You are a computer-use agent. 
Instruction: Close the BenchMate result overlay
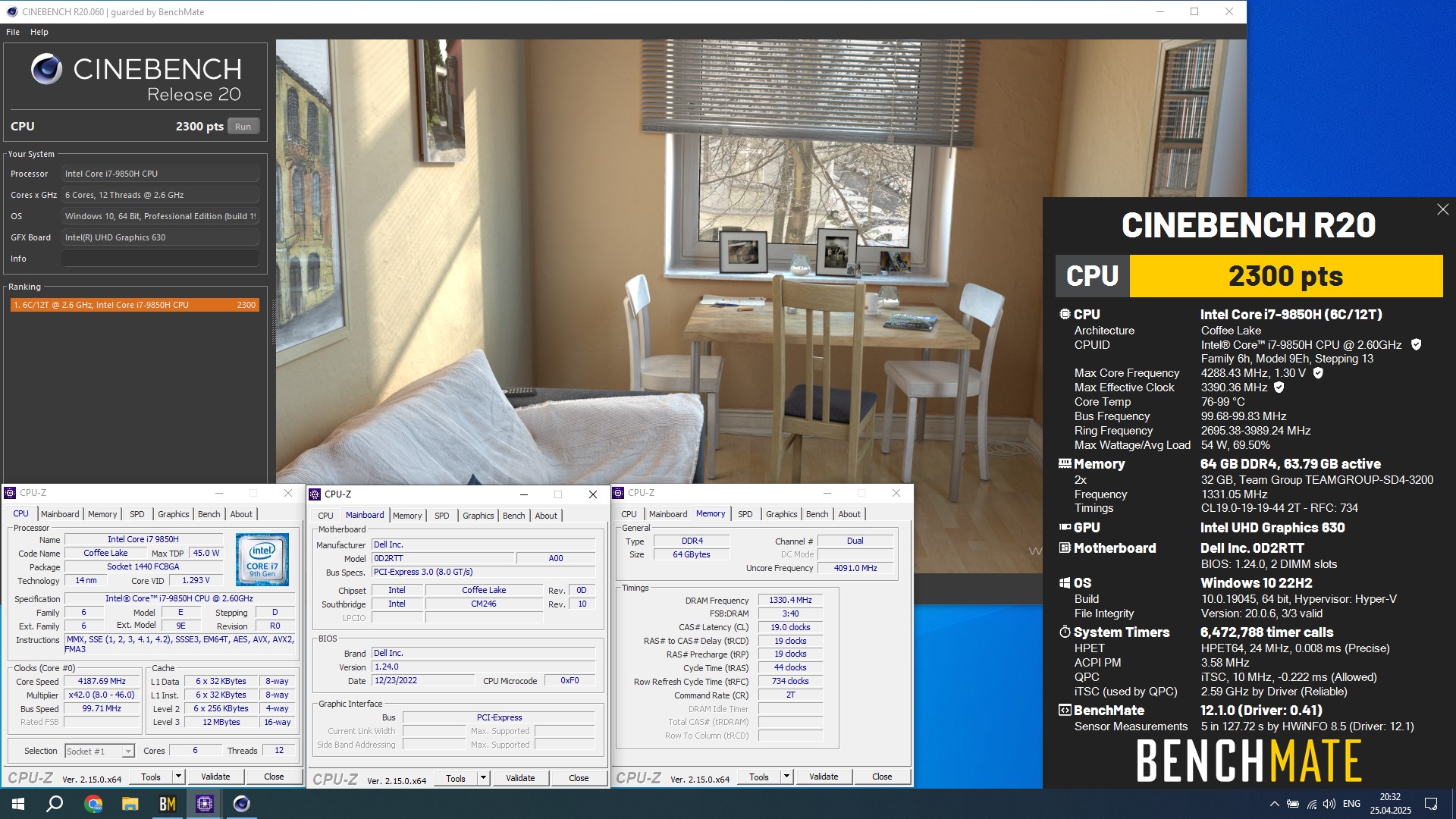[1442, 209]
